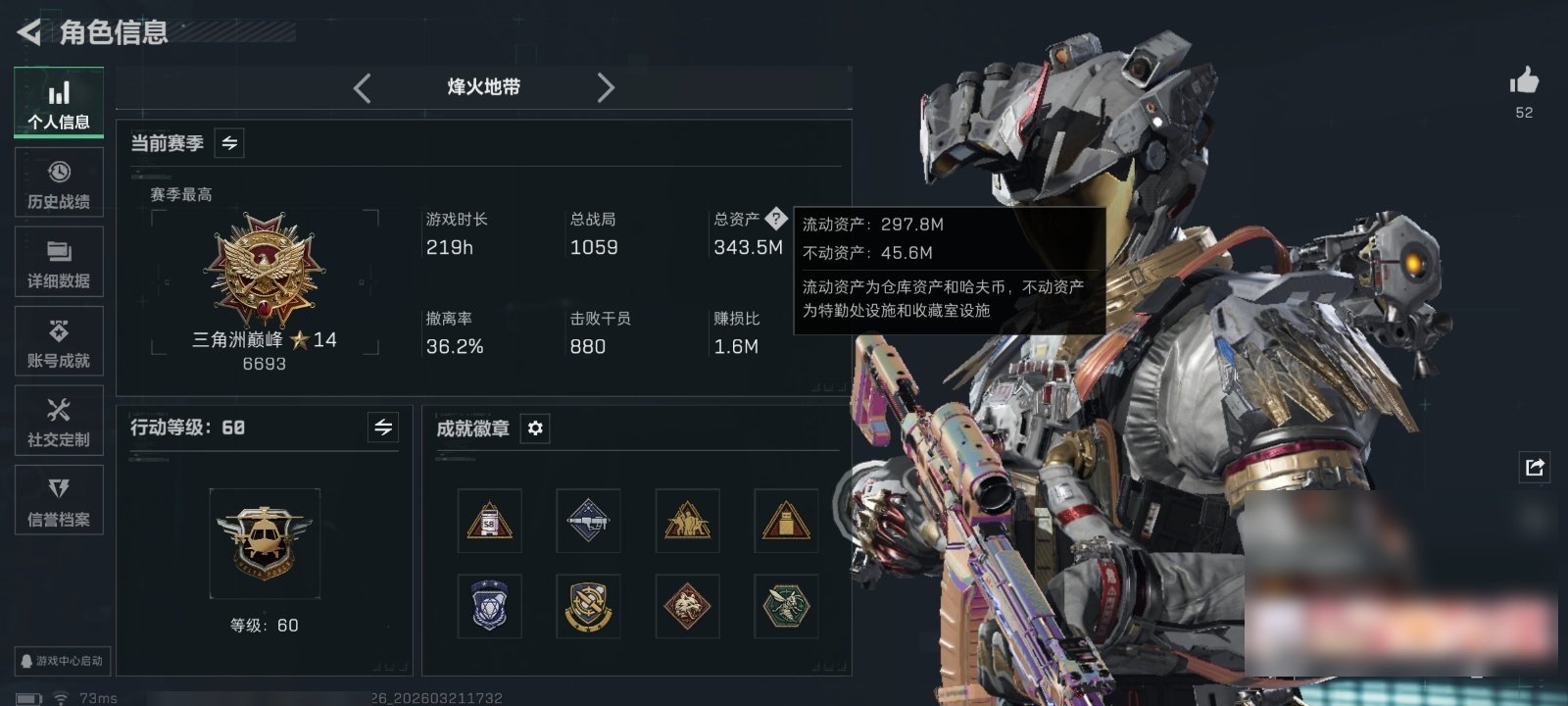
Task: Select the 三角洲巅峰 rank medal
Action: [264, 270]
